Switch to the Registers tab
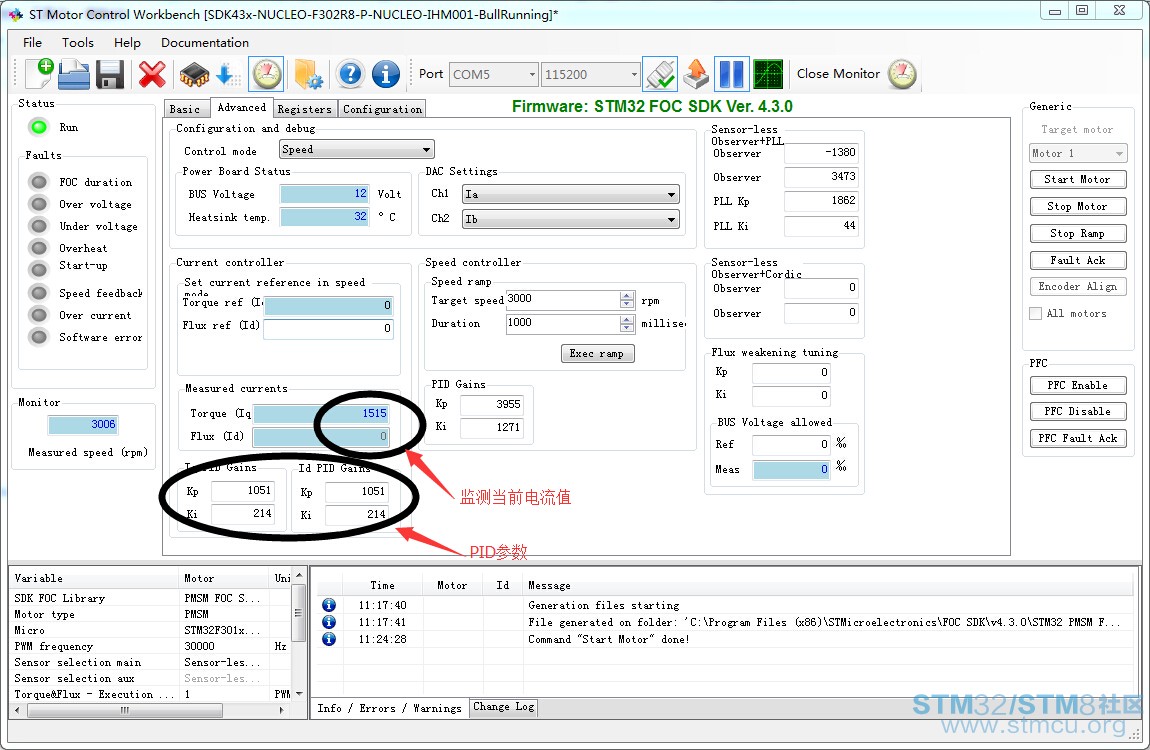The image size is (1150, 750). 304,109
